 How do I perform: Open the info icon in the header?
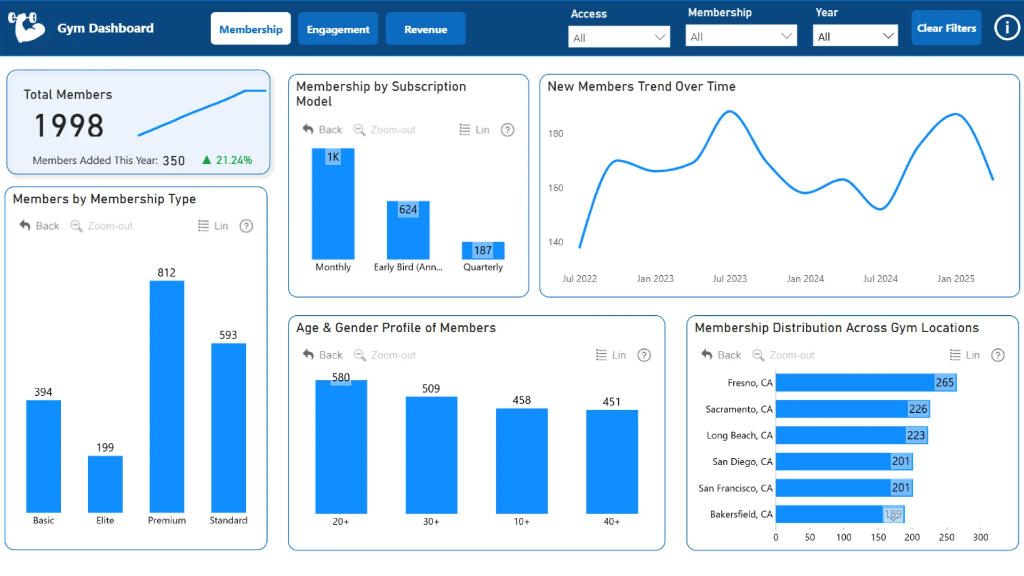click(x=1006, y=27)
